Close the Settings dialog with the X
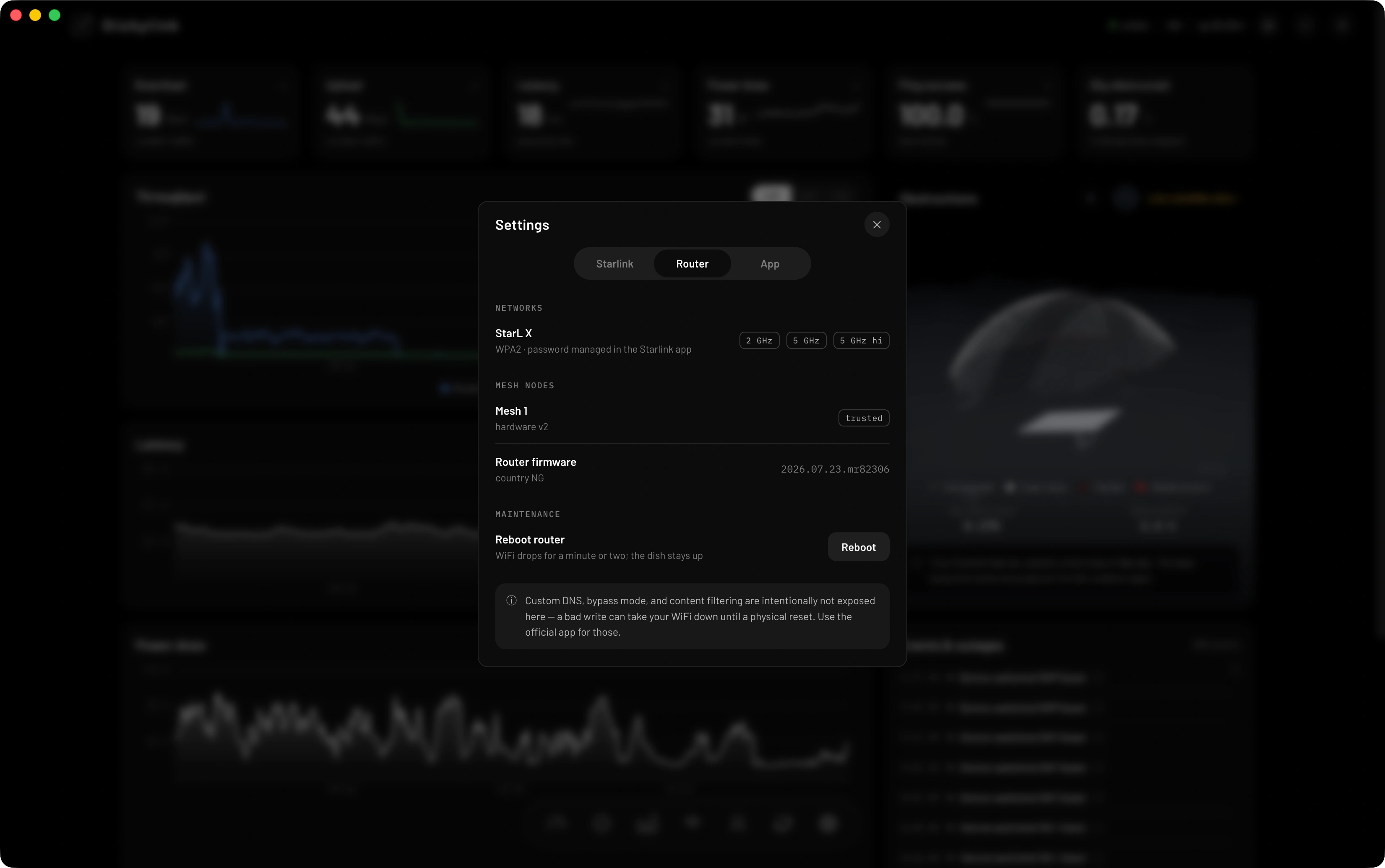This screenshot has width=1385, height=868. (x=876, y=224)
